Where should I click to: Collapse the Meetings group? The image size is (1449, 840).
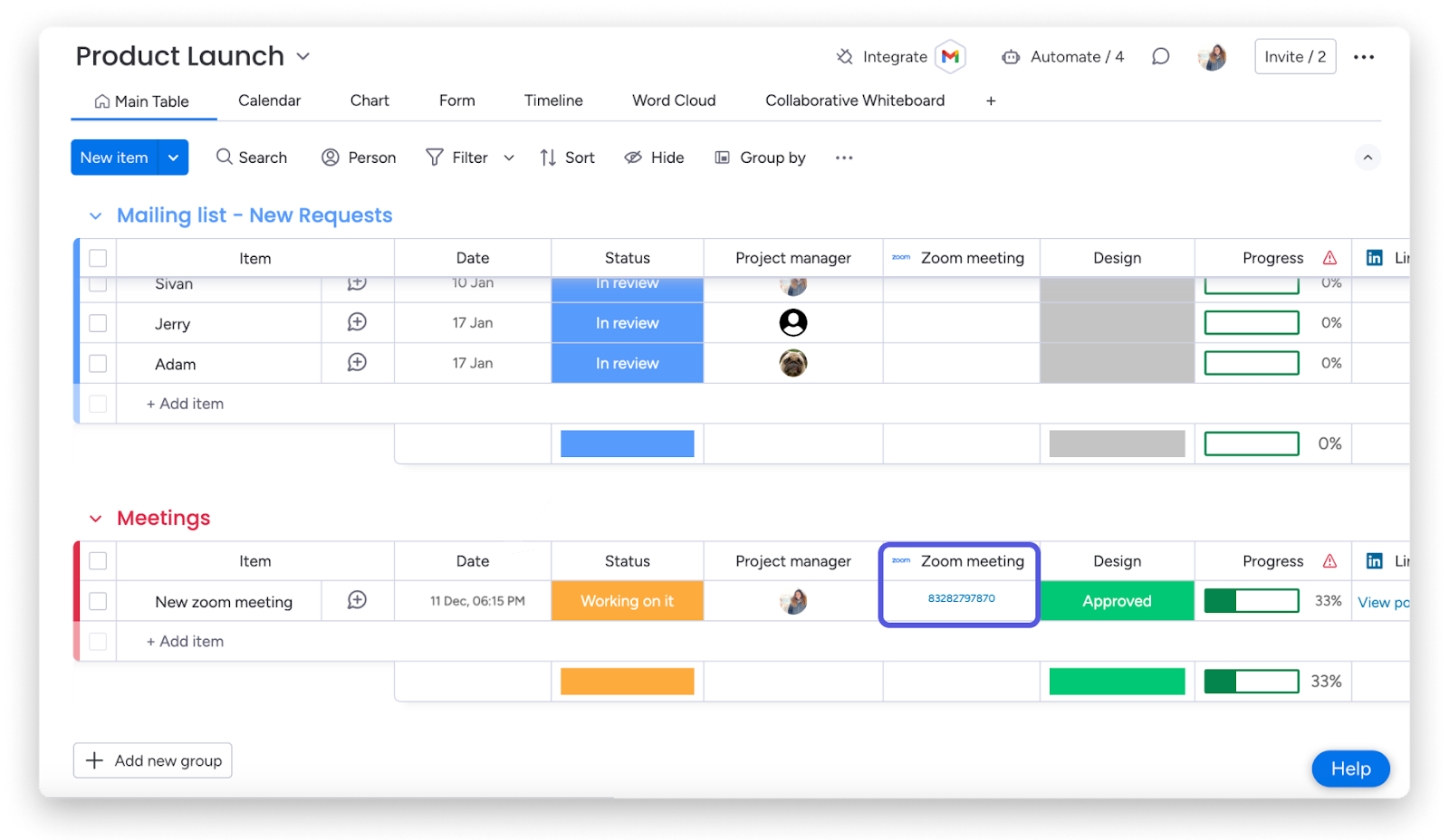coord(96,518)
